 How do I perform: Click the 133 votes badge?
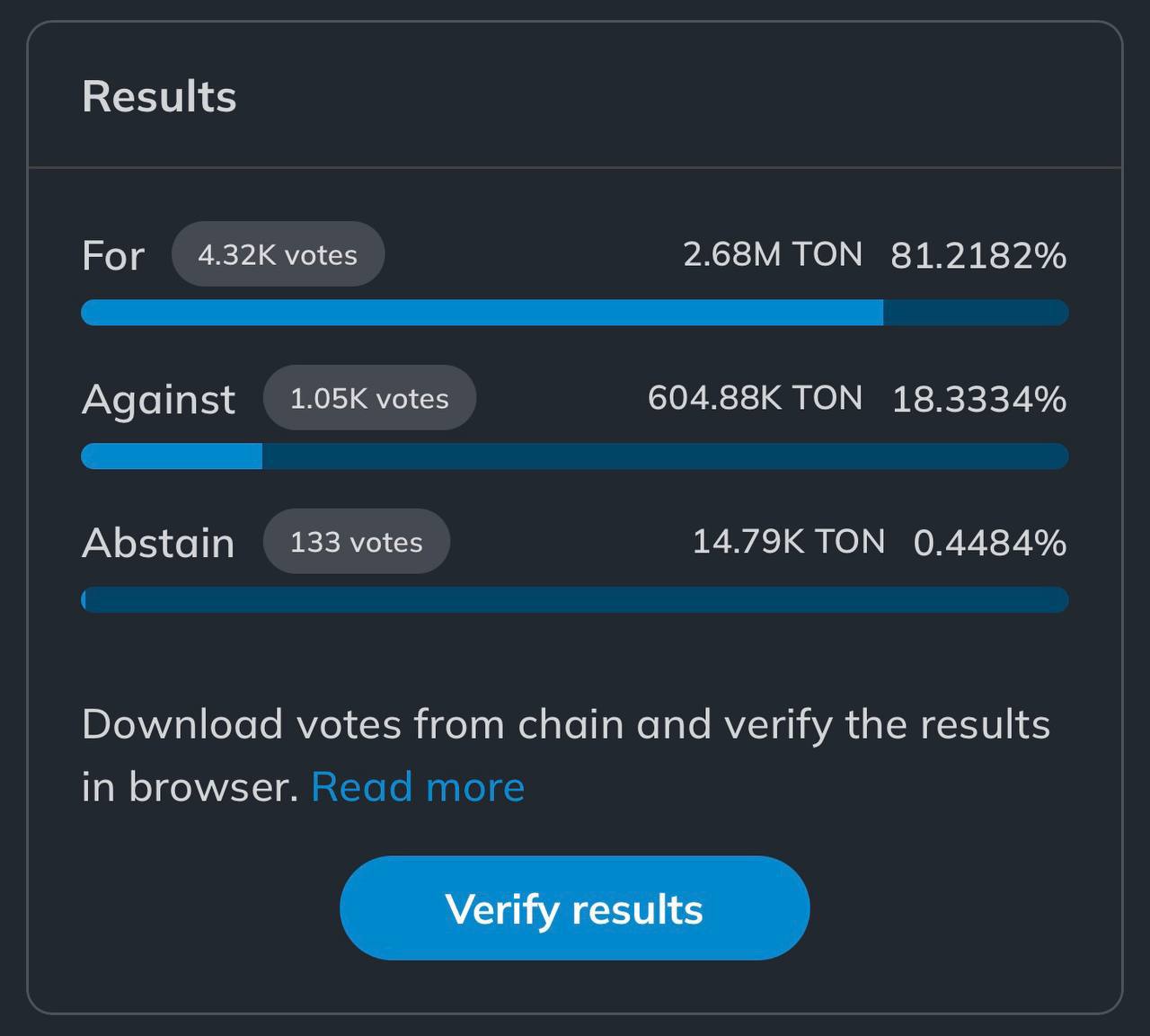(x=357, y=542)
